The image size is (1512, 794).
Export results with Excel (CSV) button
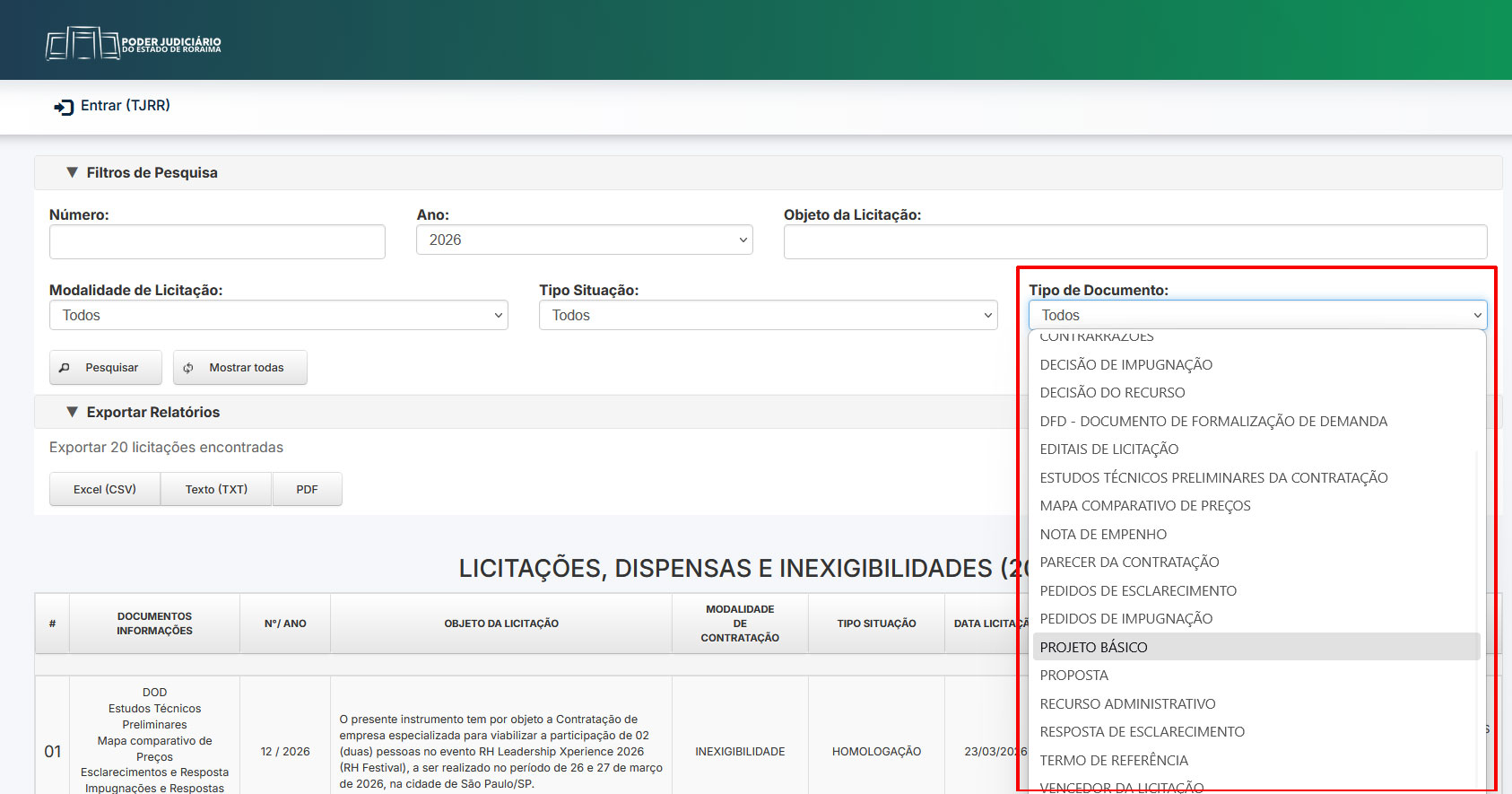(105, 489)
